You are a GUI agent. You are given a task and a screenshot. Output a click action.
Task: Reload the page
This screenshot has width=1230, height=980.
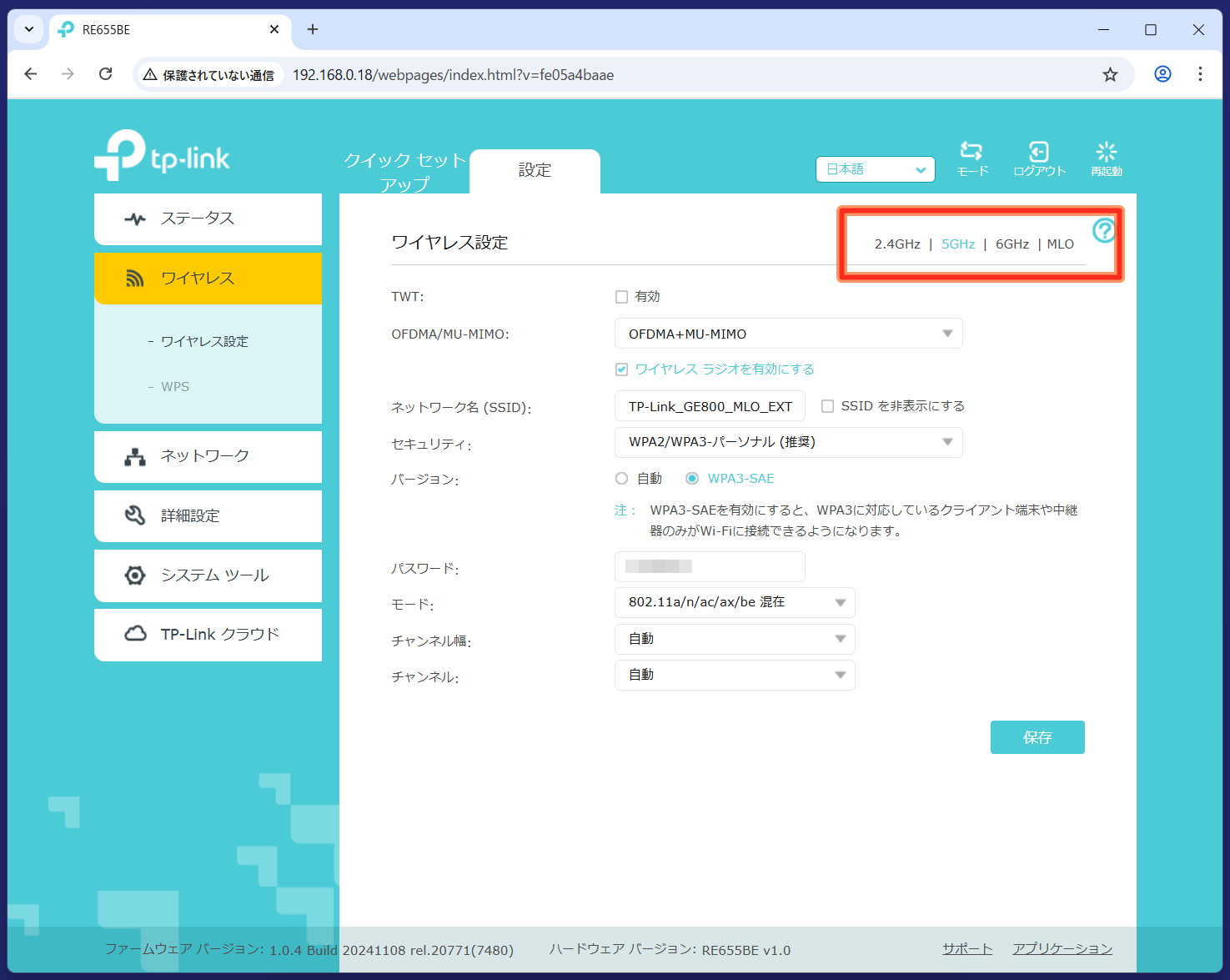click(106, 74)
